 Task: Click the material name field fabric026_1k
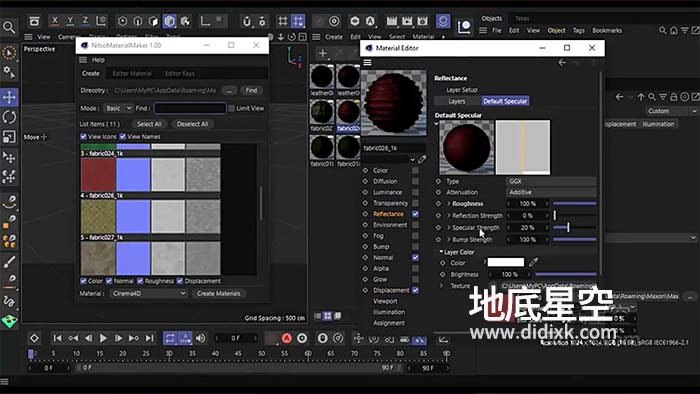[393, 148]
